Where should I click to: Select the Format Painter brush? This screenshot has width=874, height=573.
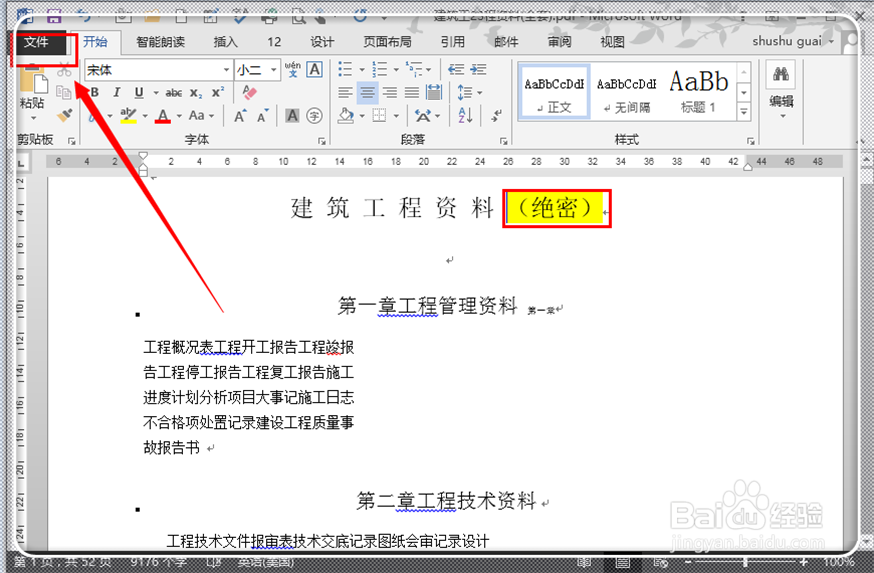65,115
